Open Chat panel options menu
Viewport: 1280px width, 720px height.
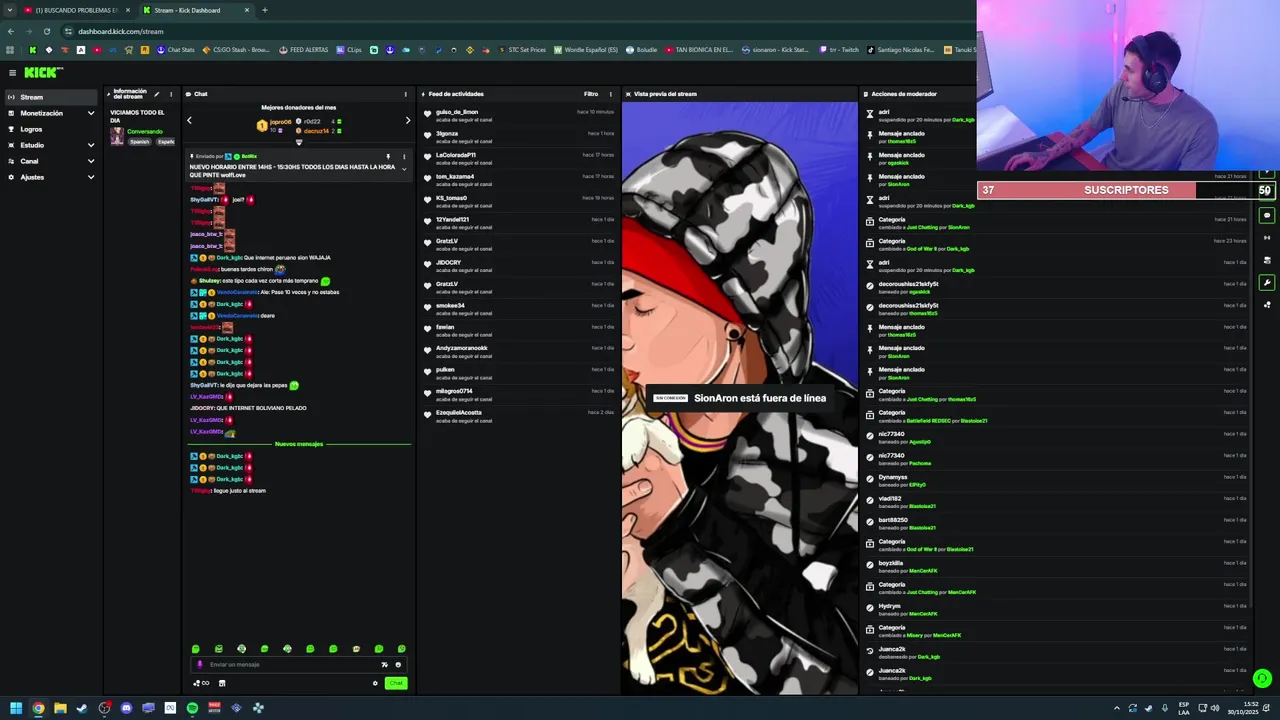click(x=405, y=94)
